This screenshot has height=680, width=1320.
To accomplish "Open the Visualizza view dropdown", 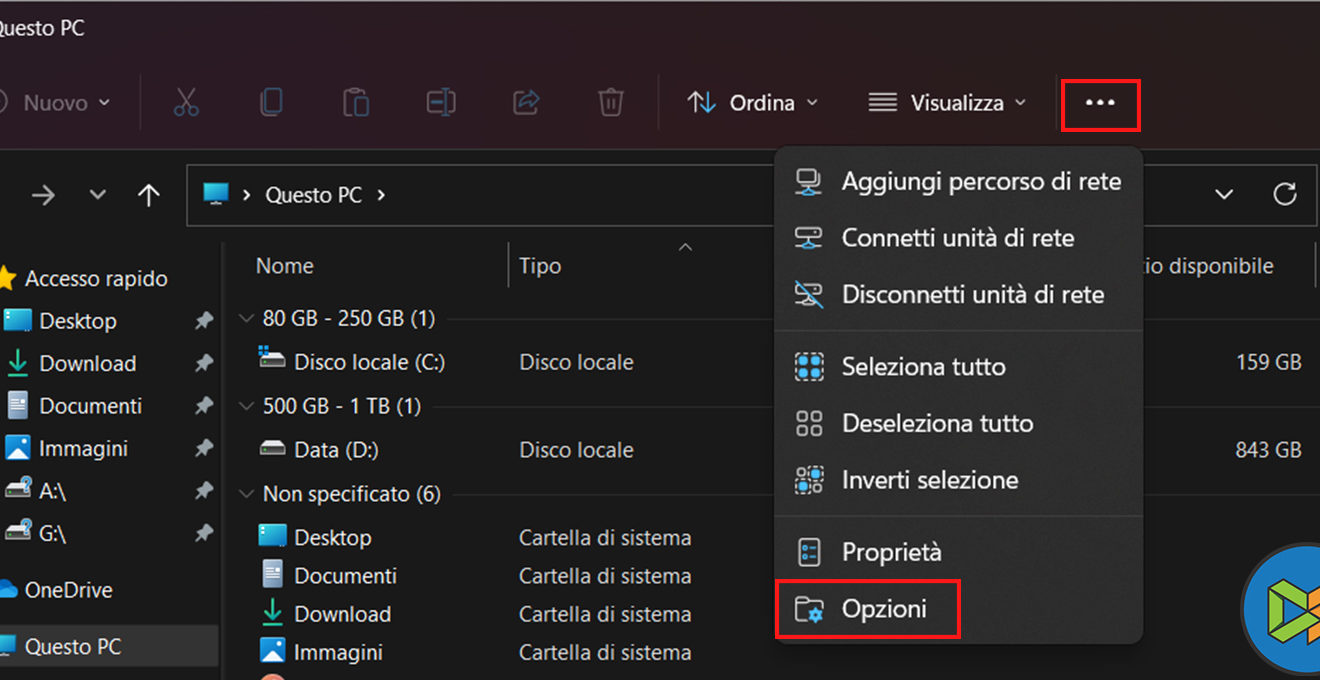I will (947, 103).
